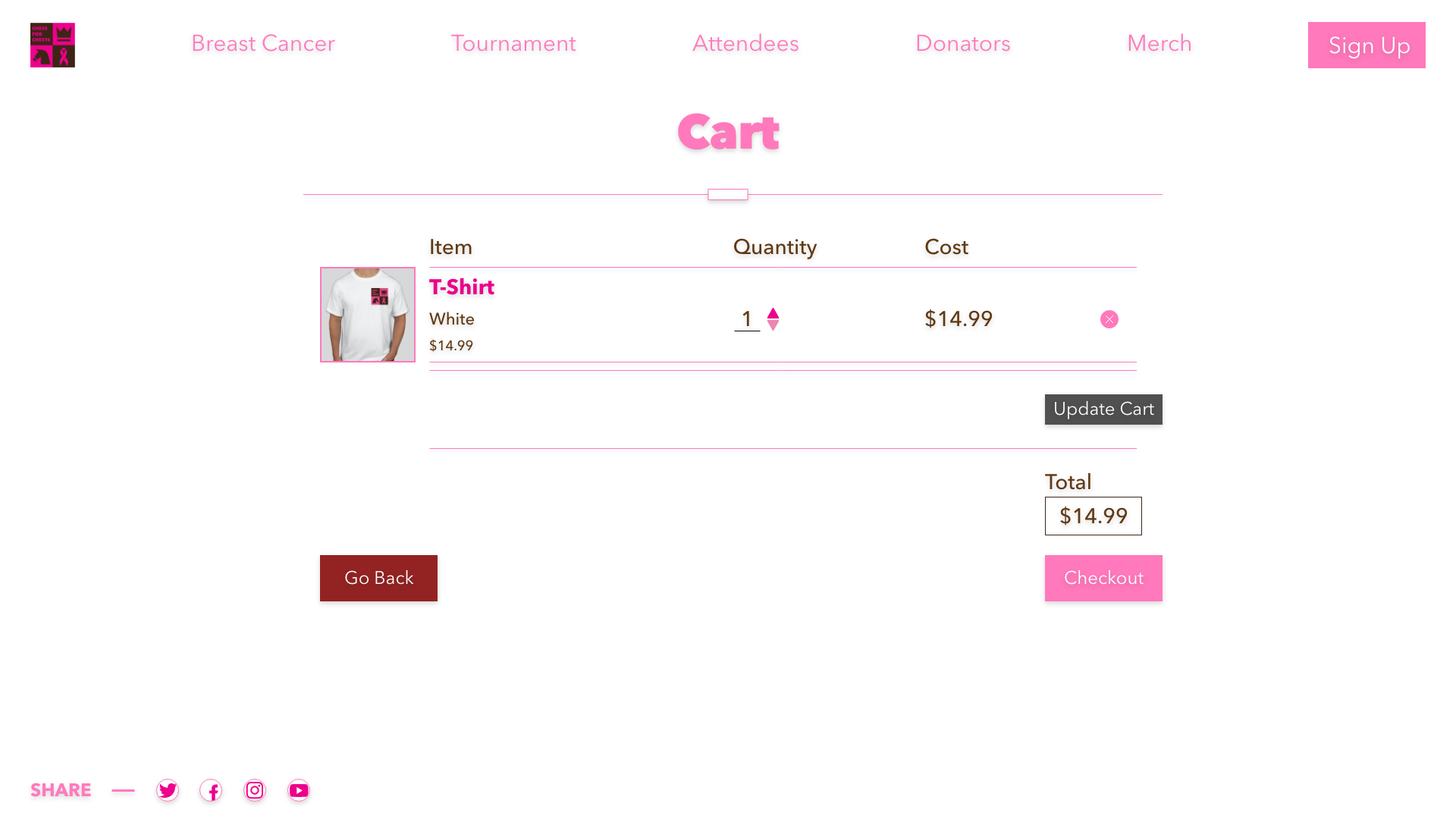
Task: Proceed to Checkout
Action: click(1103, 579)
